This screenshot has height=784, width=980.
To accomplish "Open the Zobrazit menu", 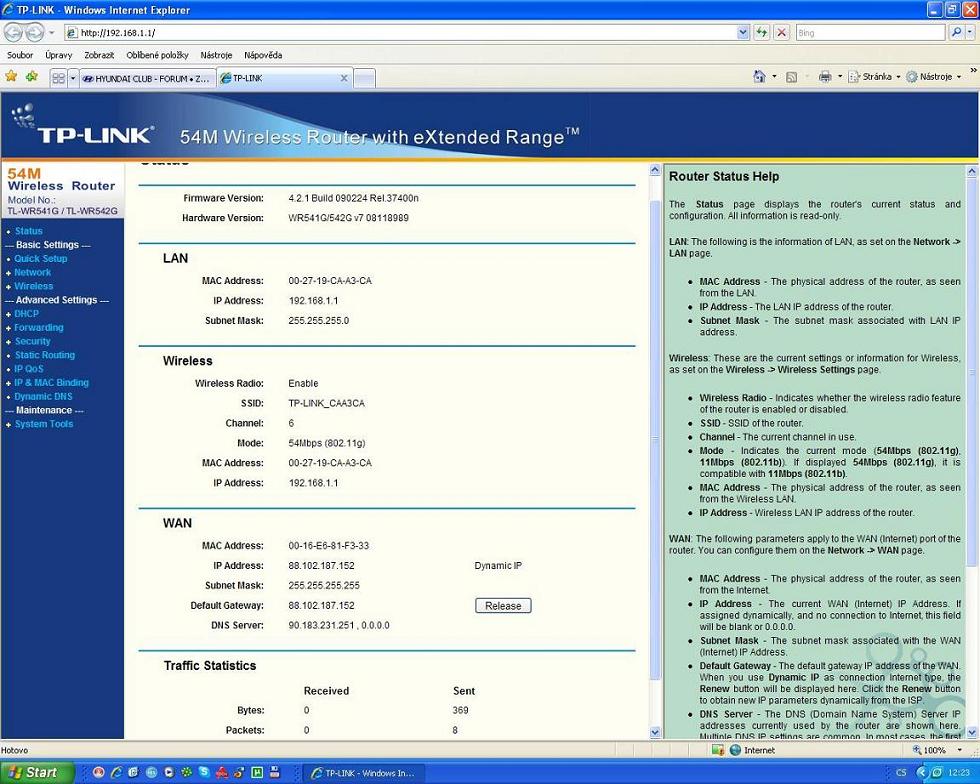I will pos(99,55).
